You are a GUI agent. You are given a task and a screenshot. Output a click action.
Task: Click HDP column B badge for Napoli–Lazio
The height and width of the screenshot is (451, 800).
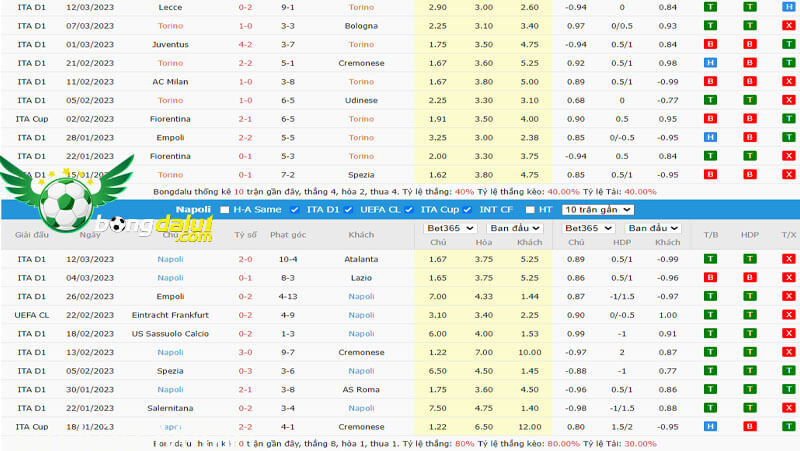click(x=749, y=278)
